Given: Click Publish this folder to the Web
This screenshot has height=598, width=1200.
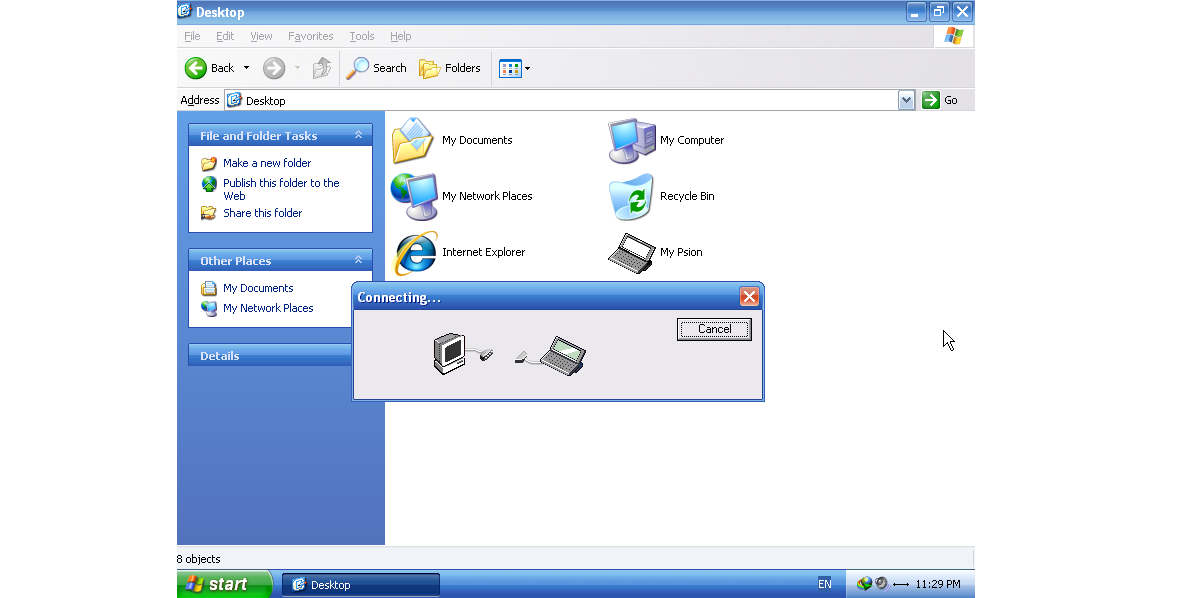Looking at the screenshot, I should 281,189.
